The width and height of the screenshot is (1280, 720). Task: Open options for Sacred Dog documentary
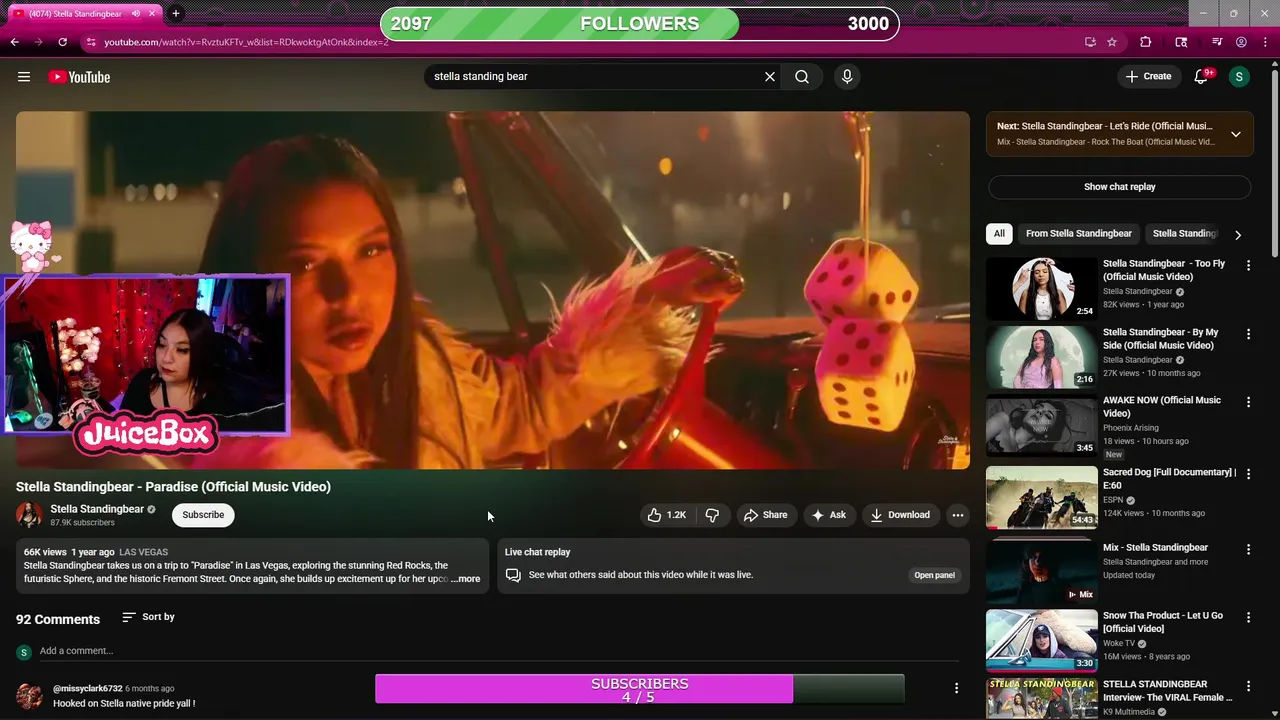1248,475
